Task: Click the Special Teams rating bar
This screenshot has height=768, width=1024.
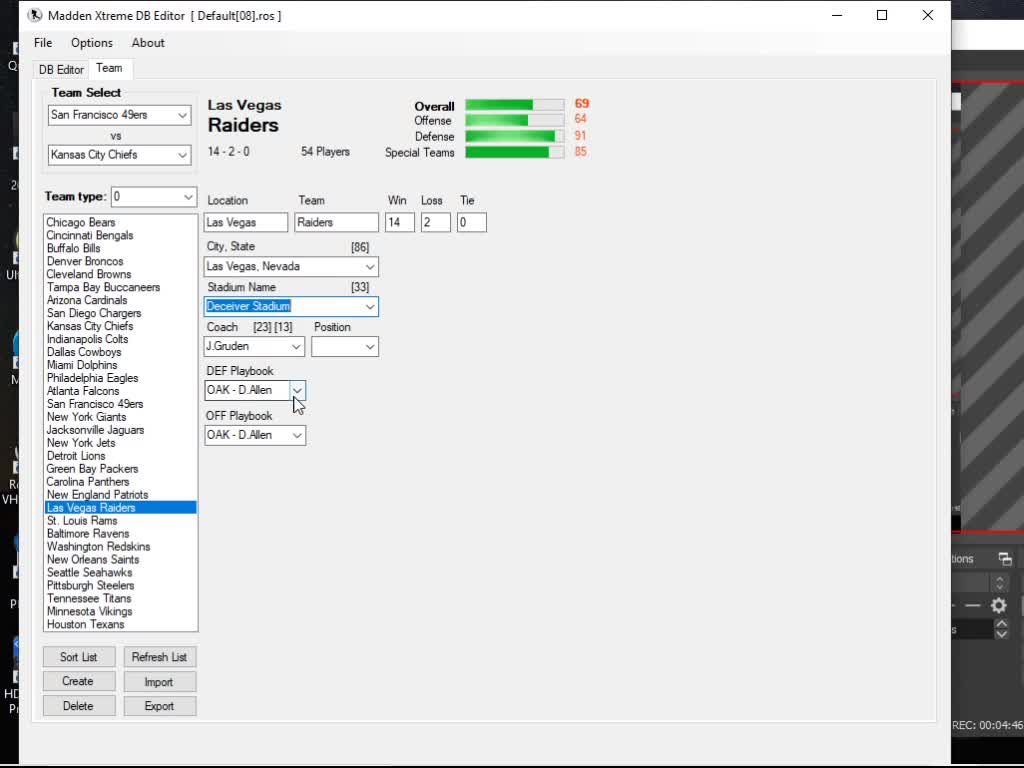Action: click(x=515, y=152)
